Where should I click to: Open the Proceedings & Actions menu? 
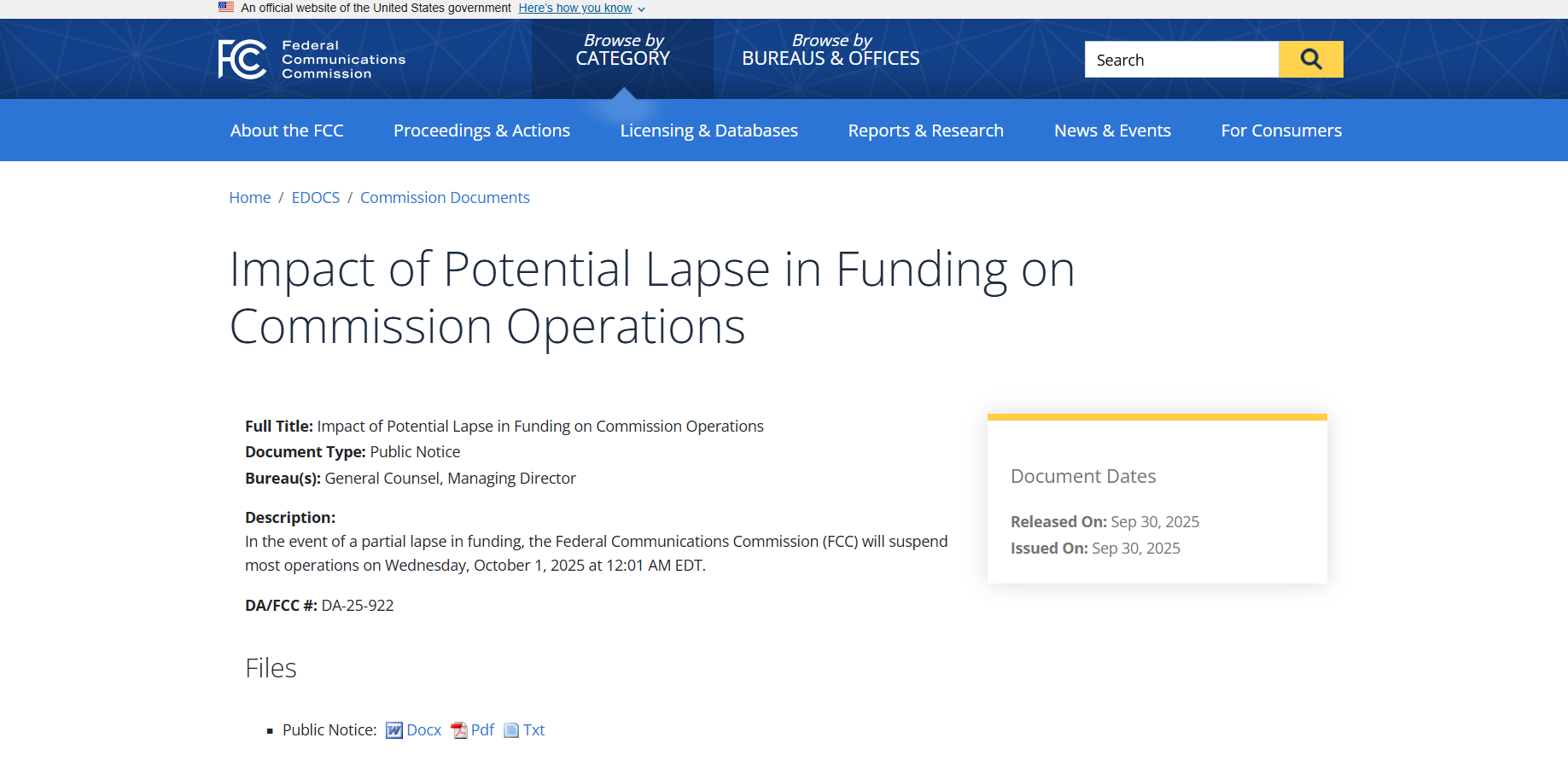(481, 131)
